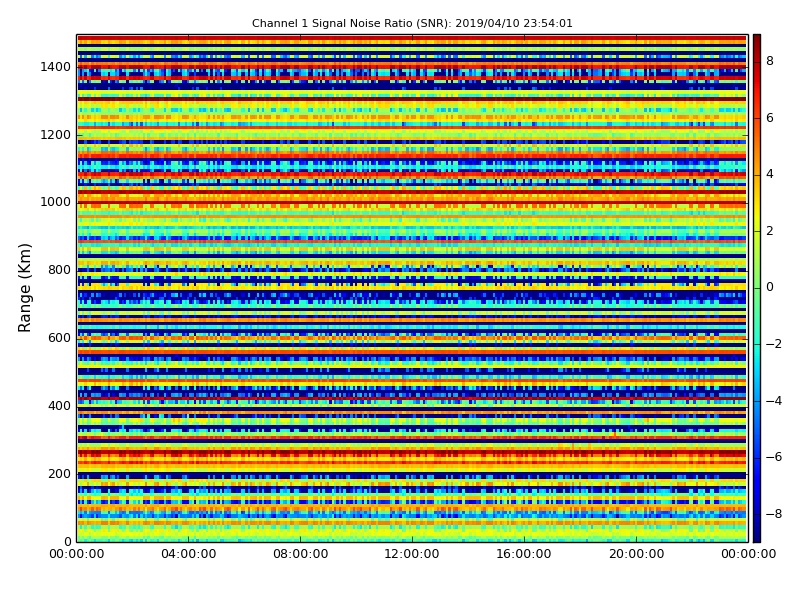Click the colorbar label 0

770,287
